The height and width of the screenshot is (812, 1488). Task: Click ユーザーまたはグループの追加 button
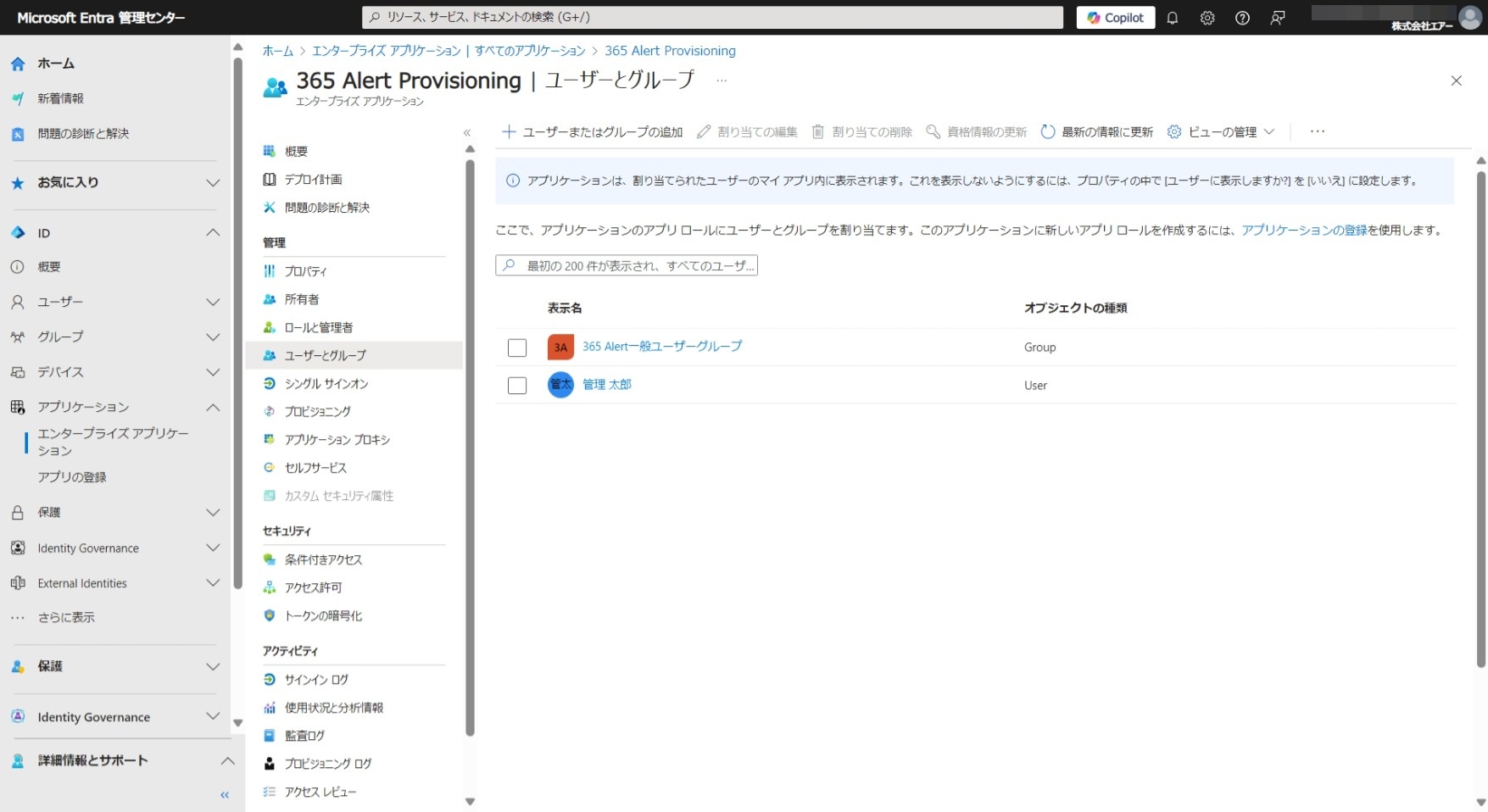(x=593, y=131)
